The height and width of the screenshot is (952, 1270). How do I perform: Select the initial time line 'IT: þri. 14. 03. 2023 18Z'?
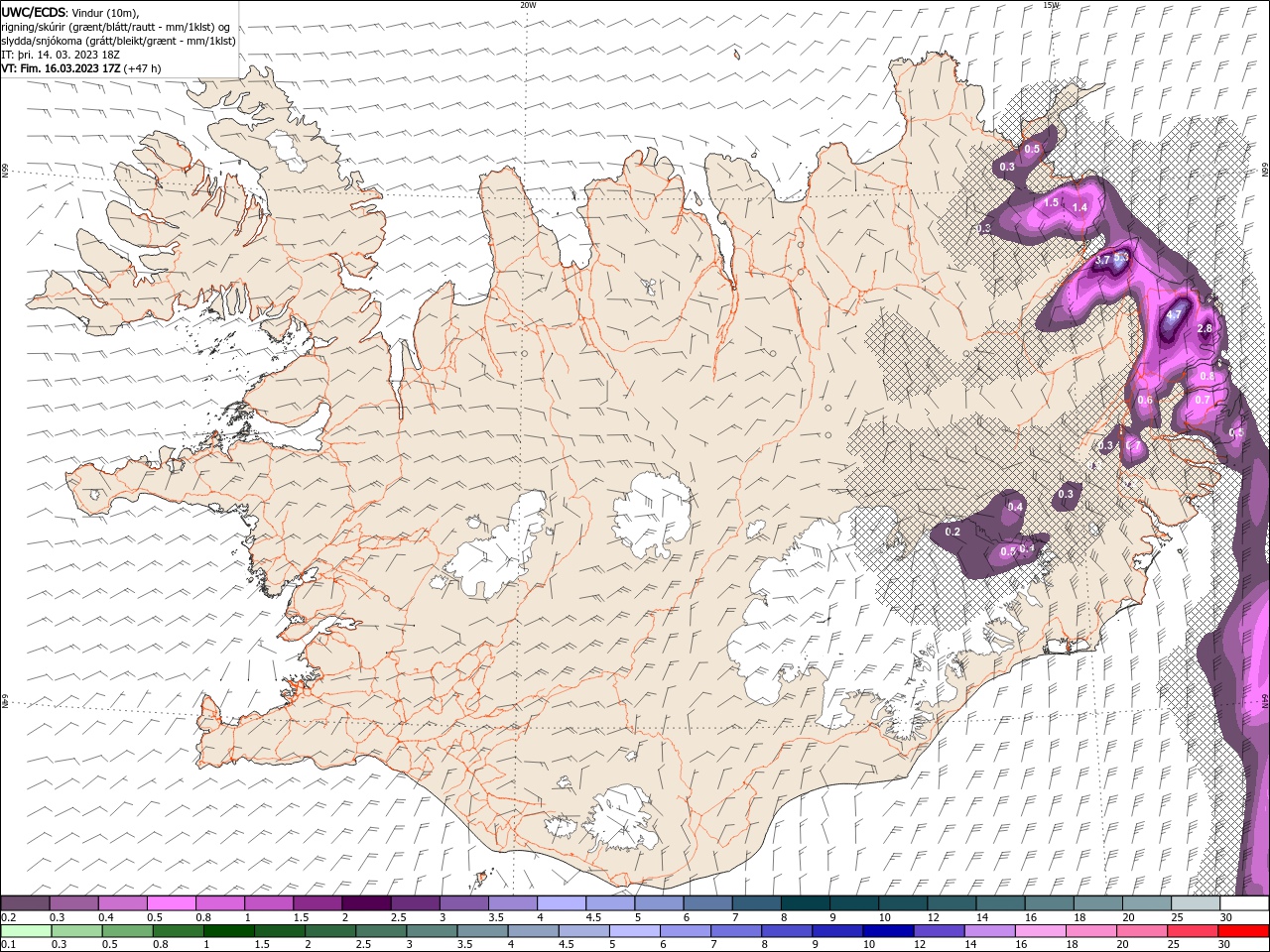61,55
